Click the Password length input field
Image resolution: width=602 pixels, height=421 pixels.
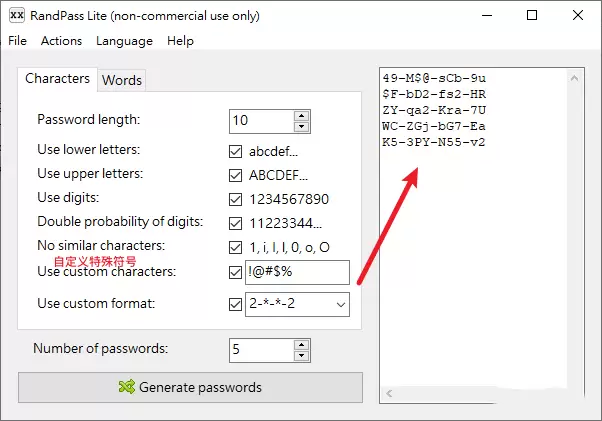click(262, 121)
